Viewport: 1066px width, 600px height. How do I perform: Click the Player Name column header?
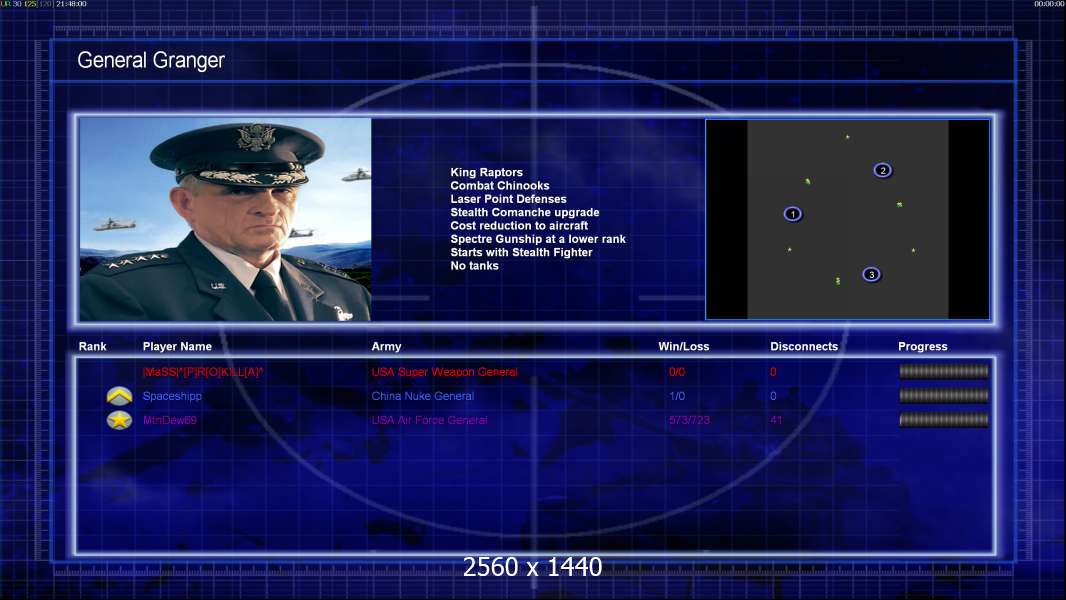pos(177,347)
